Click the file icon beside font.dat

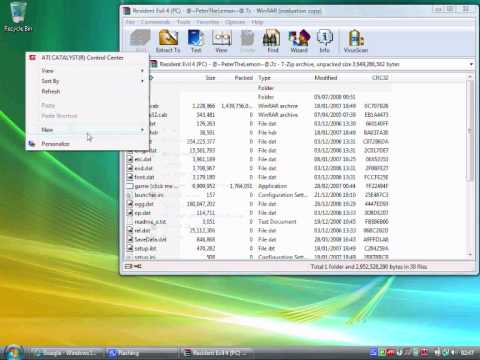click(130, 177)
